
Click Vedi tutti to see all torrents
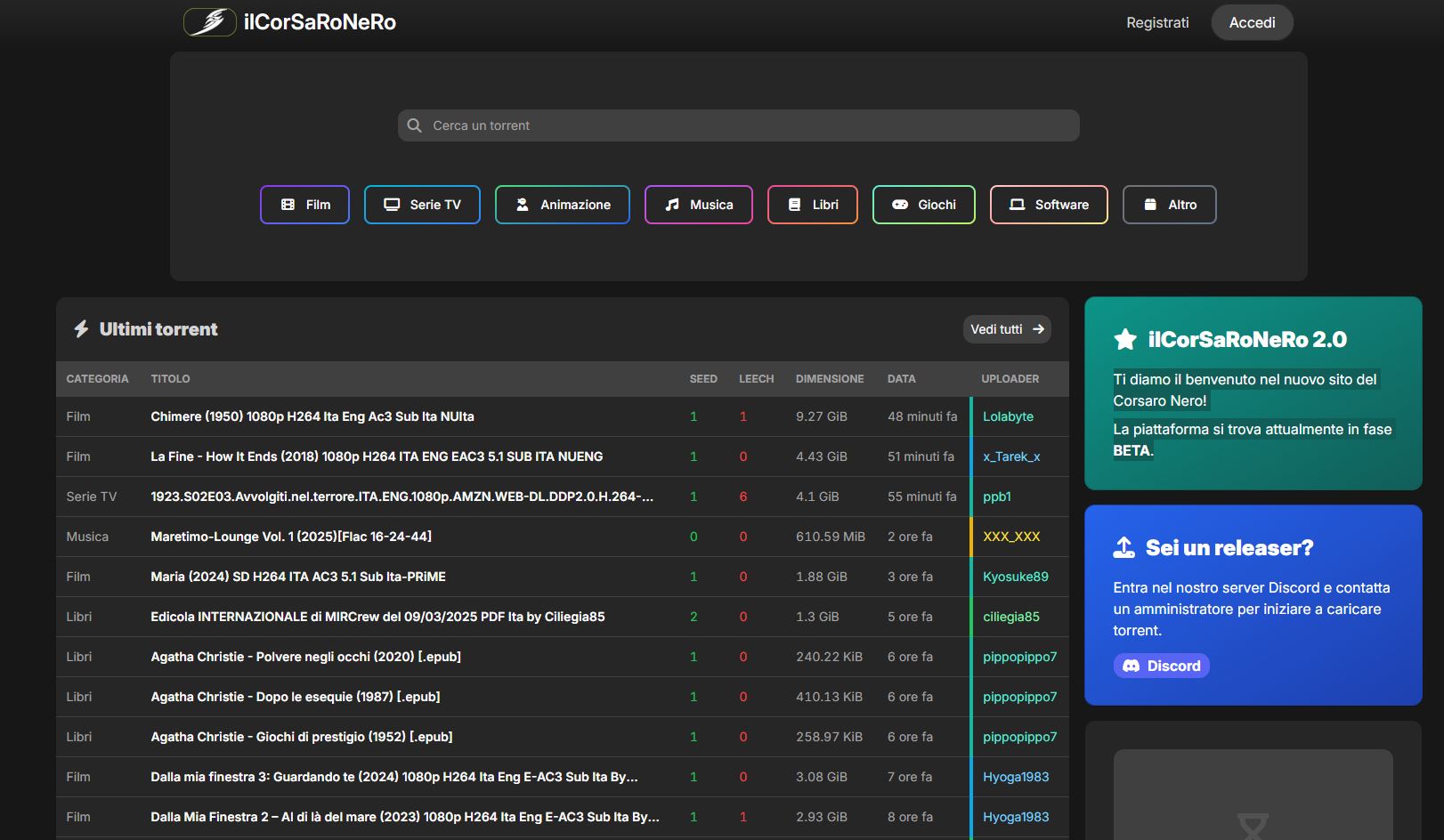coord(1006,329)
